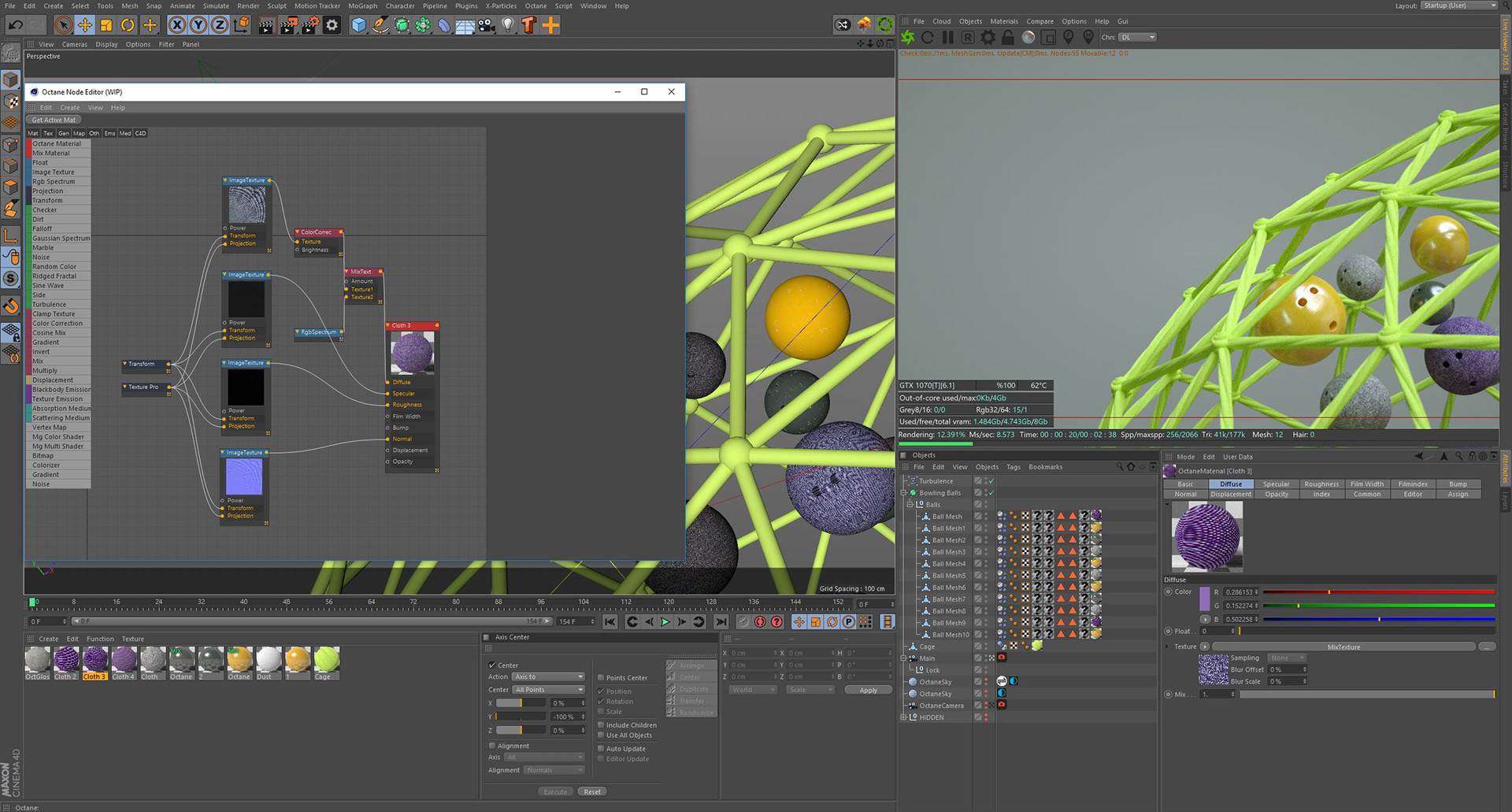
Task: Switch to the Specular material tab
Action: click(1277, 484)
